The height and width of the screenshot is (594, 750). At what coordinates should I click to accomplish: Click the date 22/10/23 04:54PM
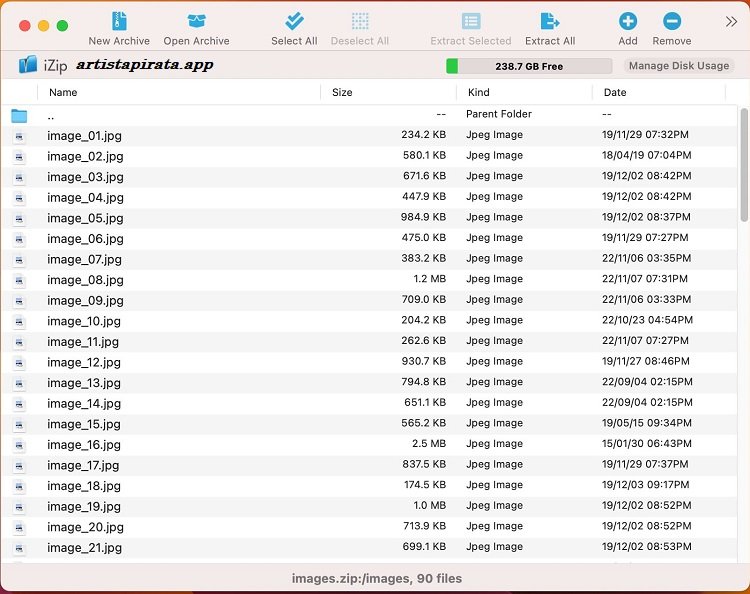(647, 320)
